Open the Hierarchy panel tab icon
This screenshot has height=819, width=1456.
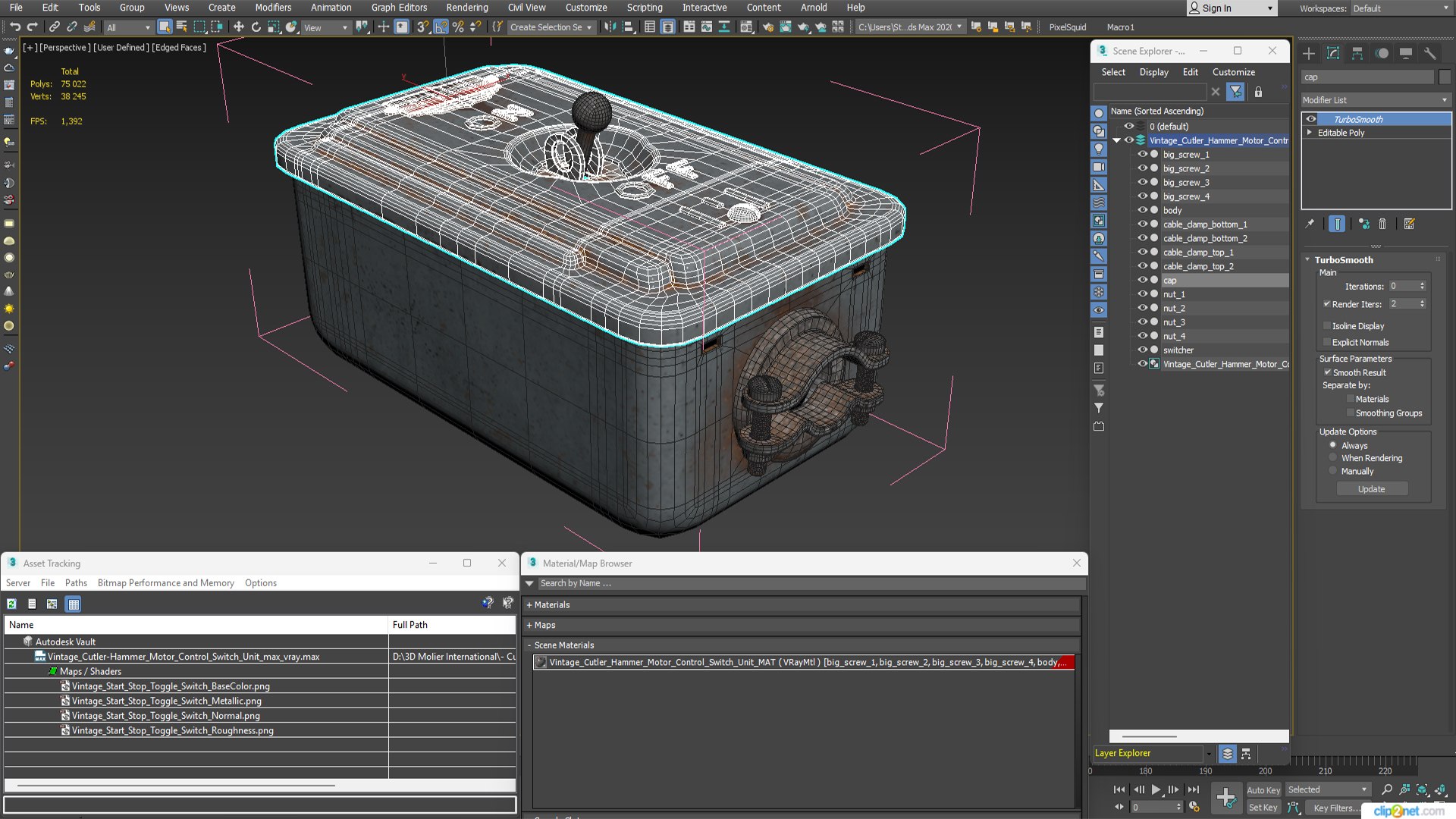1357,53
